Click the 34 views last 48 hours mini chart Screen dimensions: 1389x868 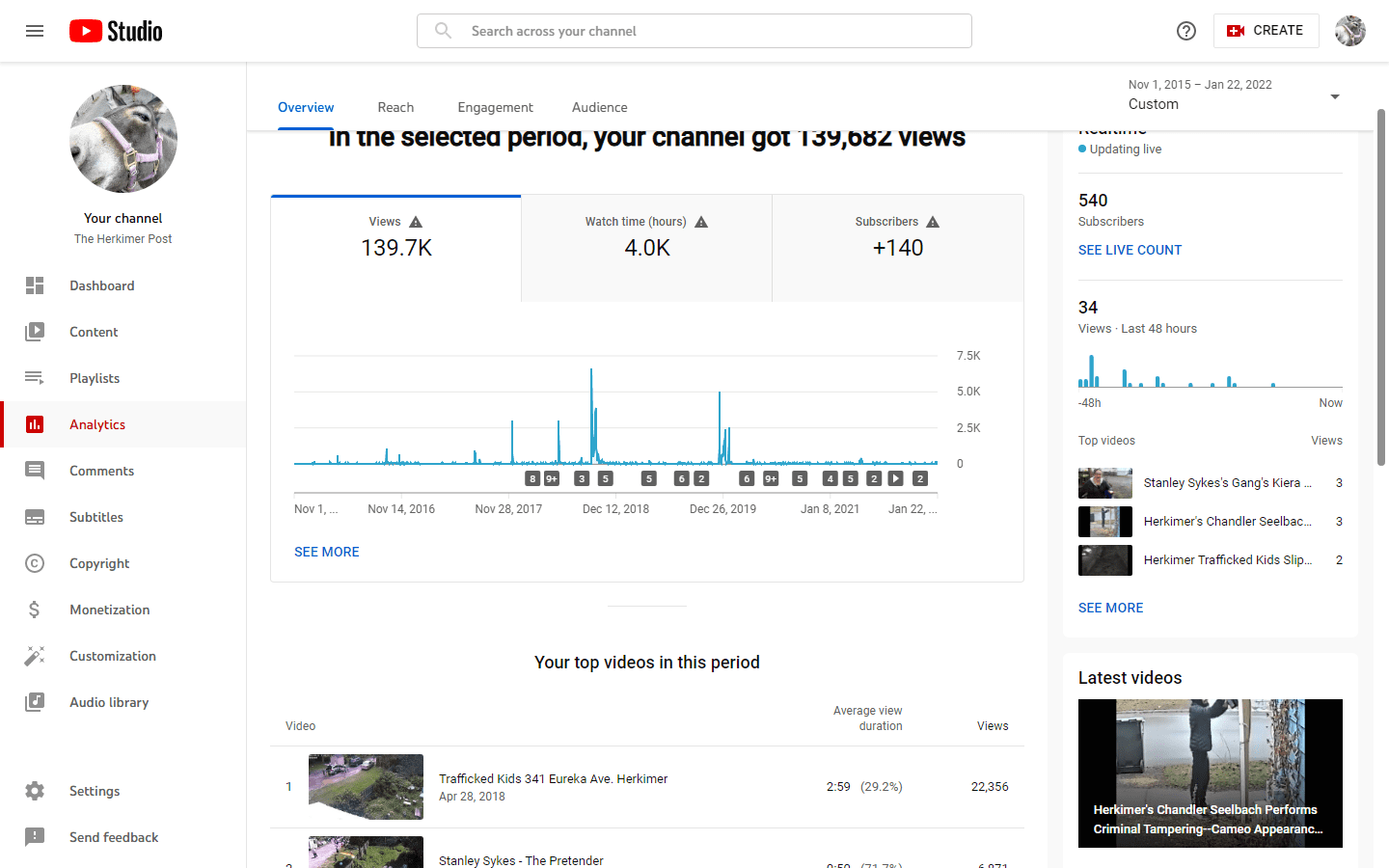(1211, 370)
